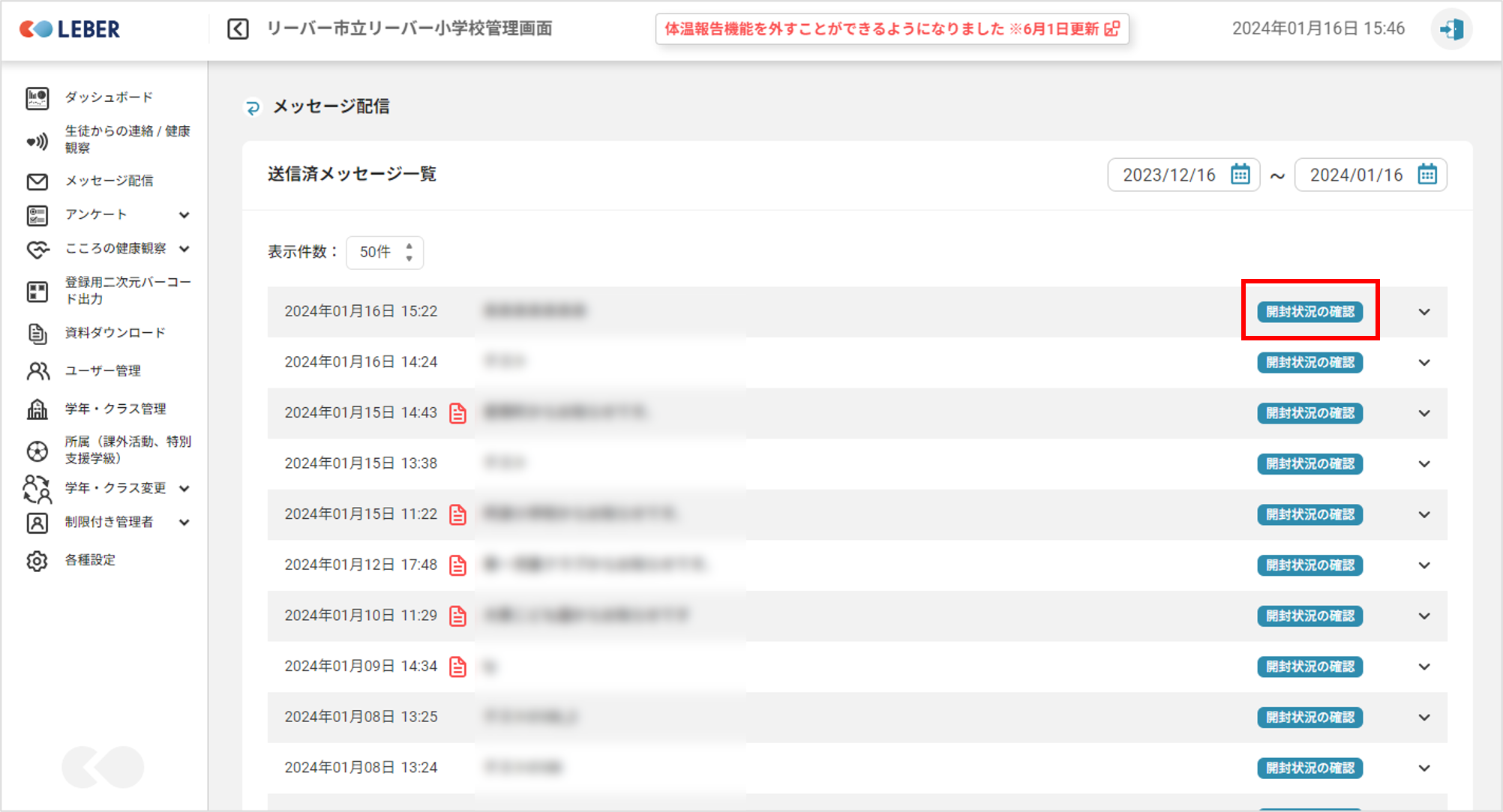Click refresh icon next to メッセージ配信 heading

(253, 108)
